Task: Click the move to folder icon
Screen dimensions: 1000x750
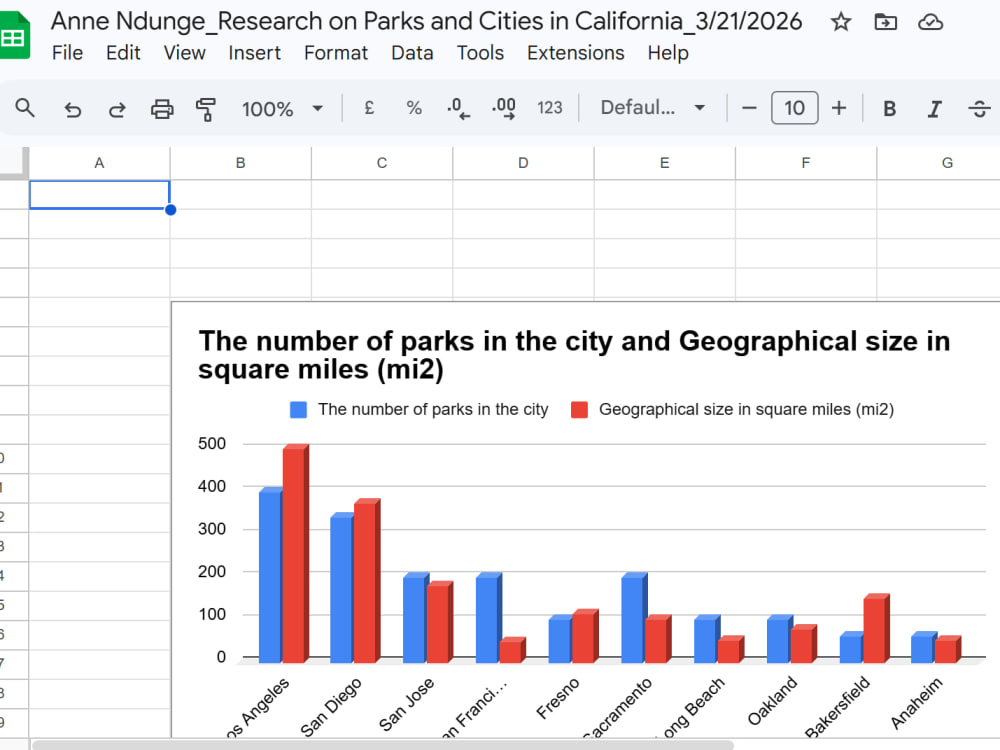Action: (885, 22)
